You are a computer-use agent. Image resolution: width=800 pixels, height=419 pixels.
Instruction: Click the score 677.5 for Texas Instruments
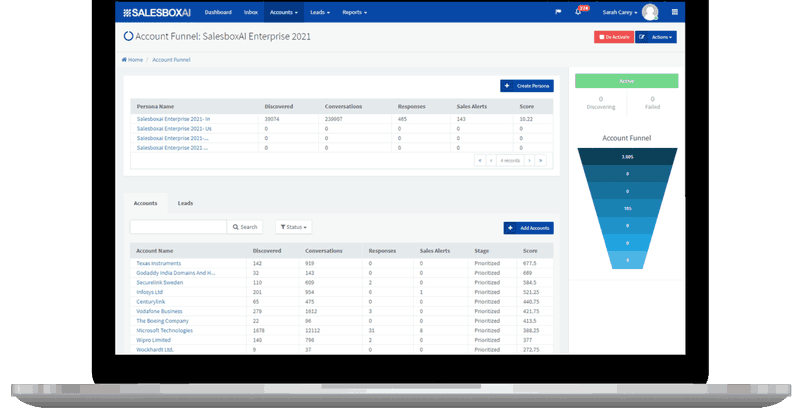coord(530,263)
